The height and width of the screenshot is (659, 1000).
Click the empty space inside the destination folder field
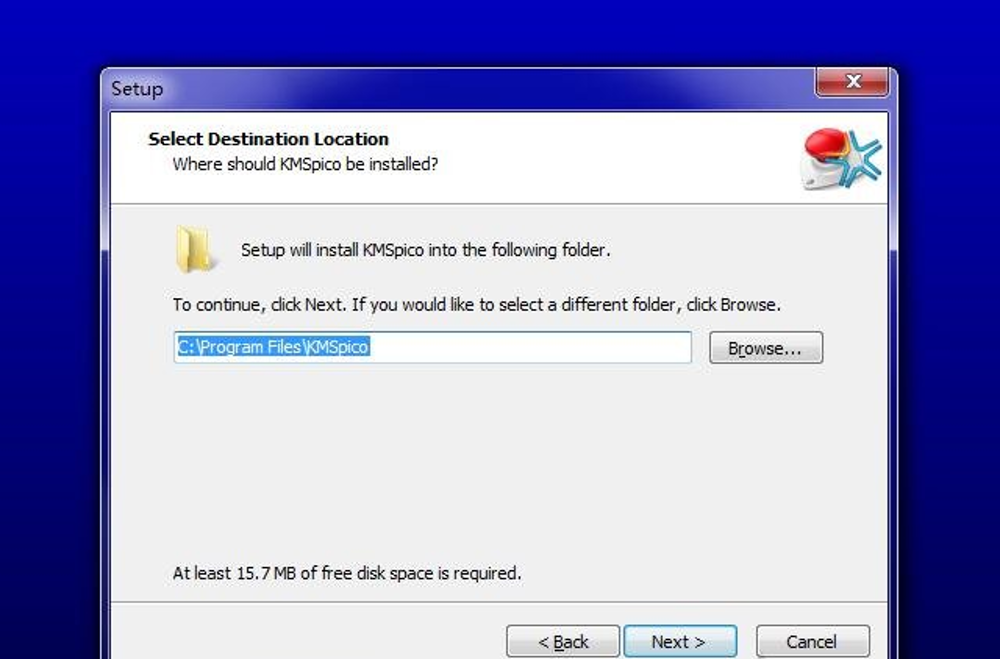[529, 347]
